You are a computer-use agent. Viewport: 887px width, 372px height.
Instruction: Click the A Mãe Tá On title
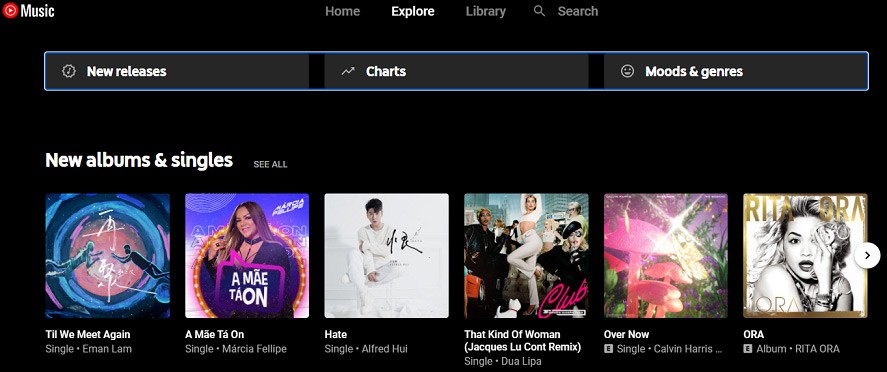(x=214, y=334)
